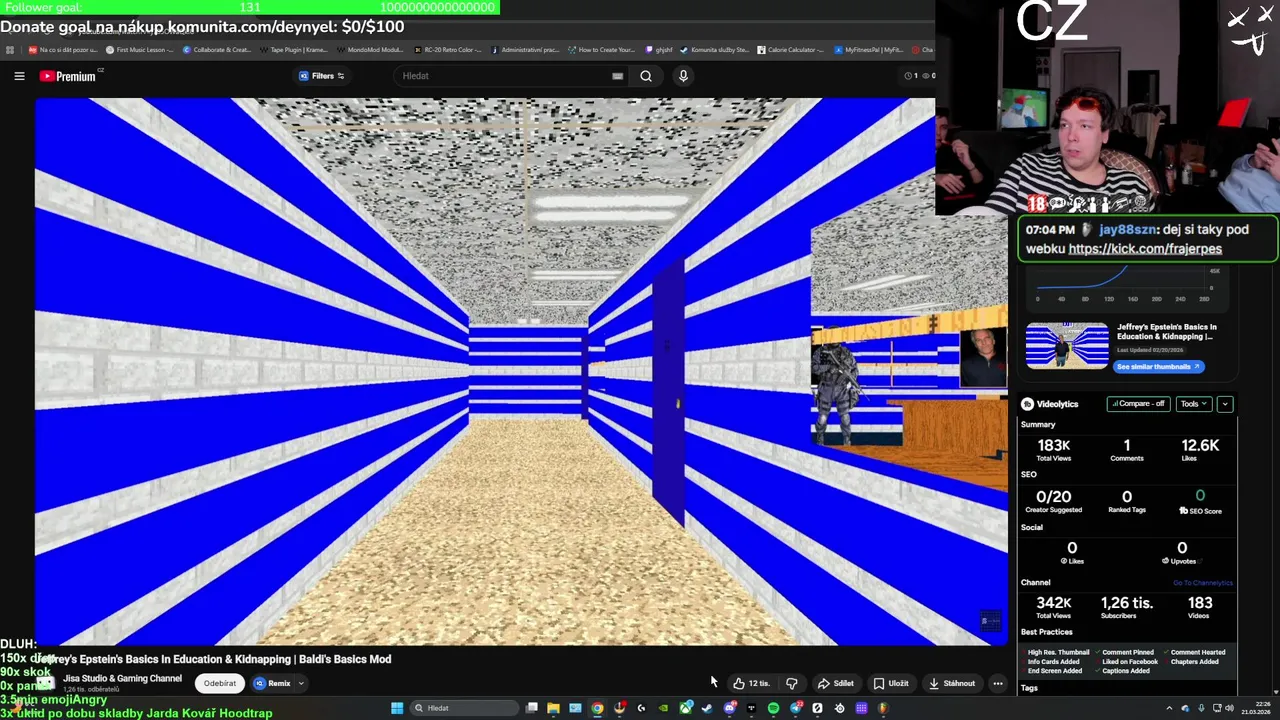
Task: Switch to Chrome in the taskbar
Action: click(x=597, y=708)
